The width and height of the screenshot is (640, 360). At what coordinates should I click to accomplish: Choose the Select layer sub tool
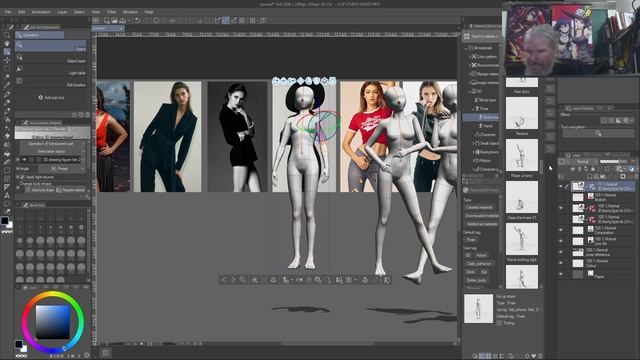point(51,58)
